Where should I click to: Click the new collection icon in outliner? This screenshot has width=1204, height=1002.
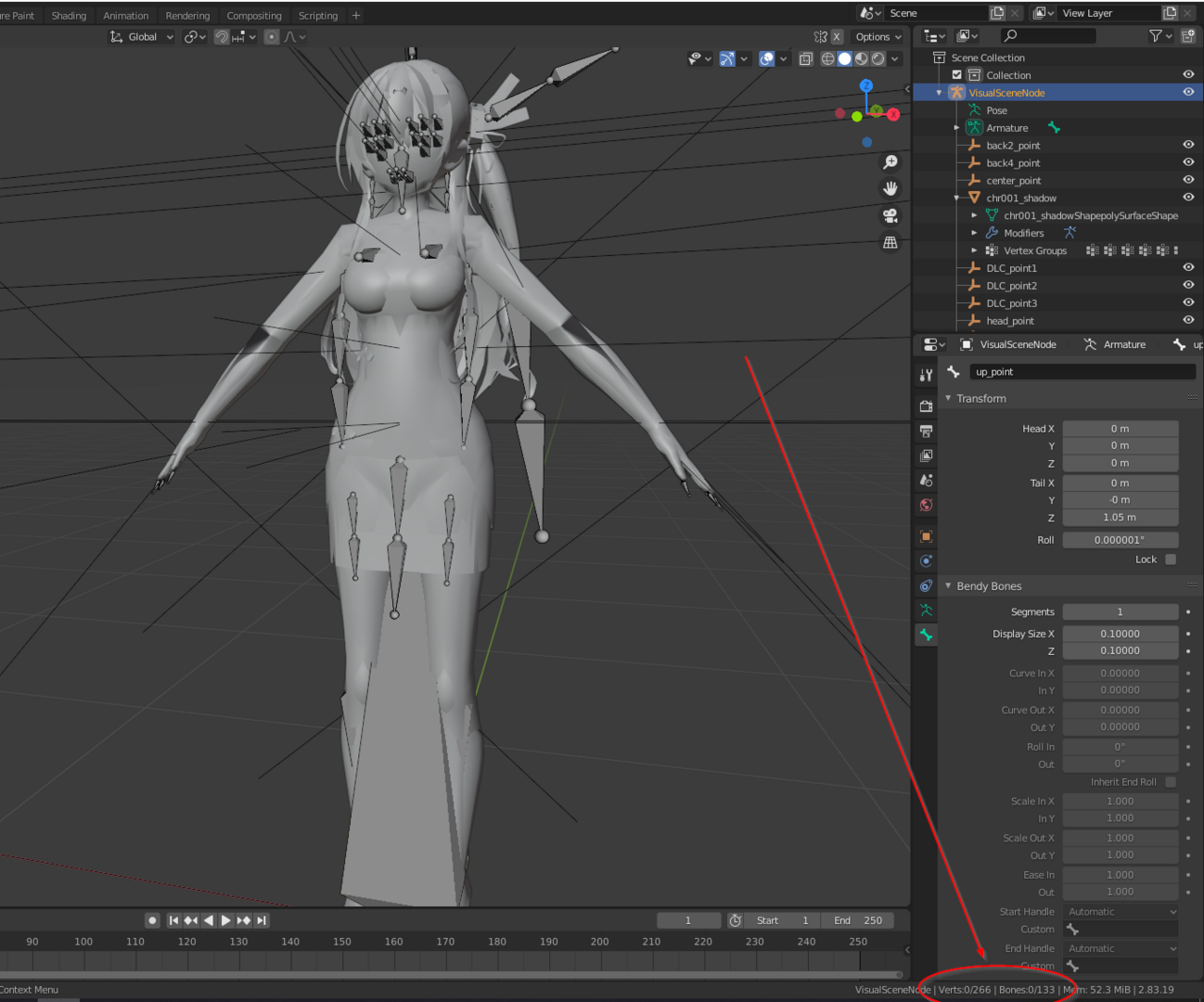click(x=1188, y=36)
